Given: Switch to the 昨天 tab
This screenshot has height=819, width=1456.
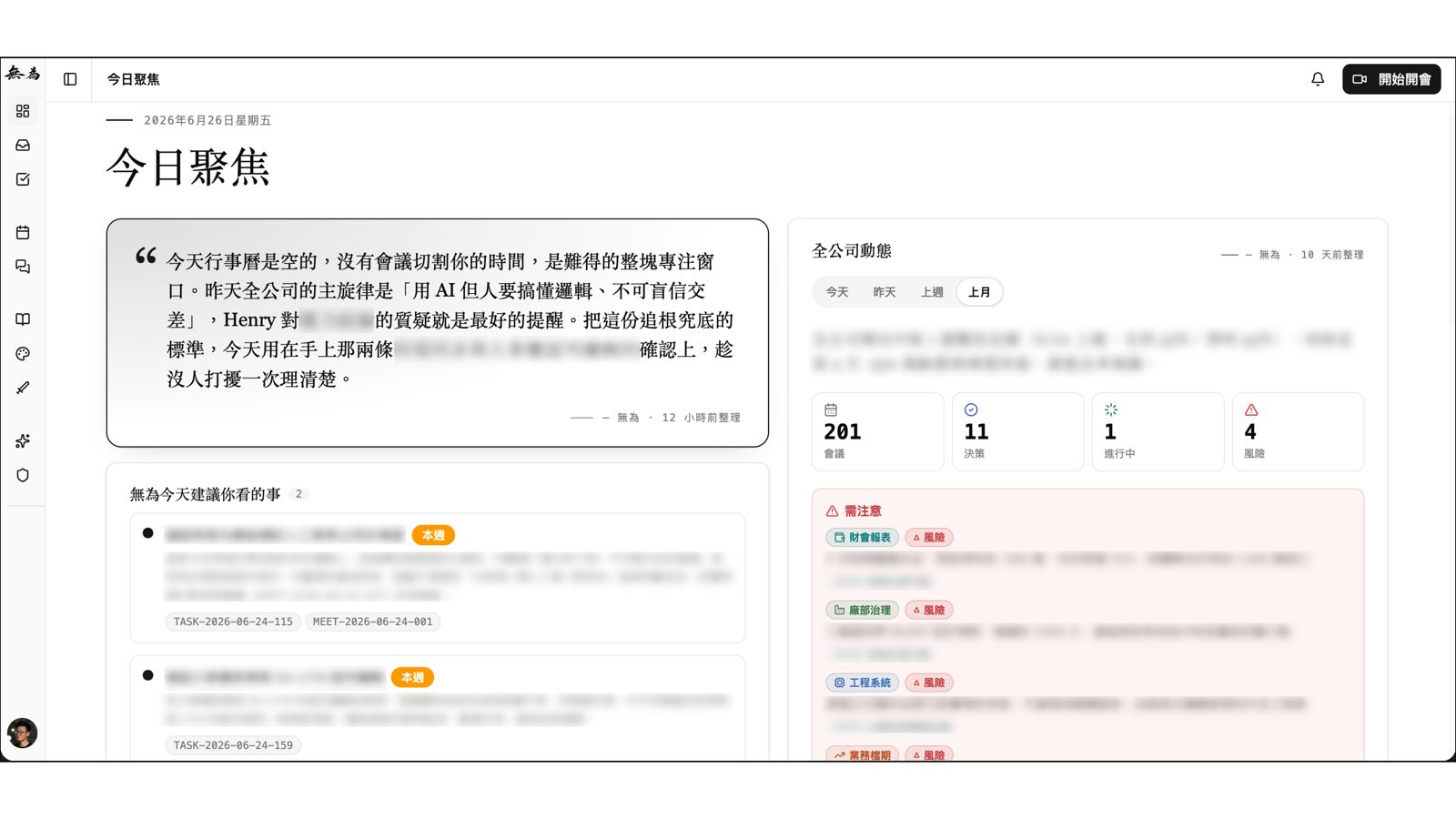Looking at the screenshot, I should pyautogui.click(x=885, y=292).
